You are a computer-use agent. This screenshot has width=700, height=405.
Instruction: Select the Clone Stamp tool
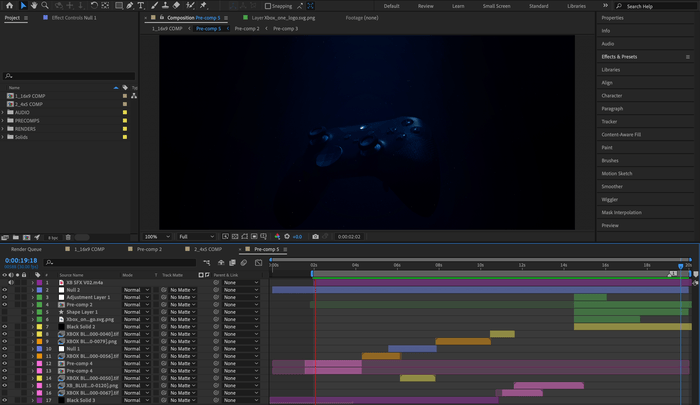click(165, 5)
